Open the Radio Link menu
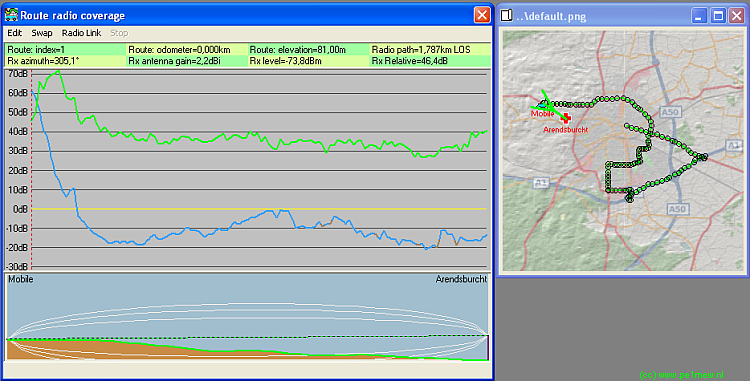This screenshot has height=381, width=750. (x=81, y=33)
